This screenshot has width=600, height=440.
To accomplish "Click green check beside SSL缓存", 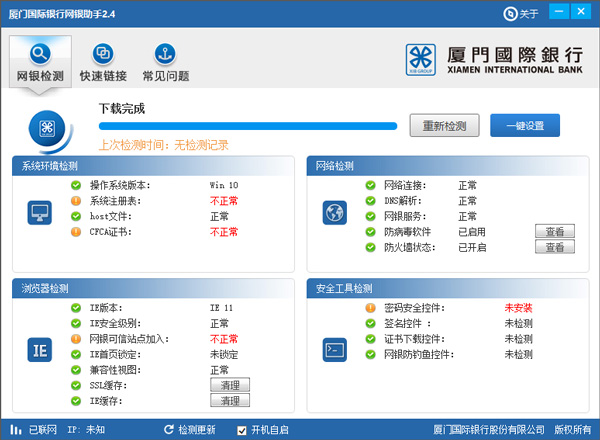I will click(76, 385).
